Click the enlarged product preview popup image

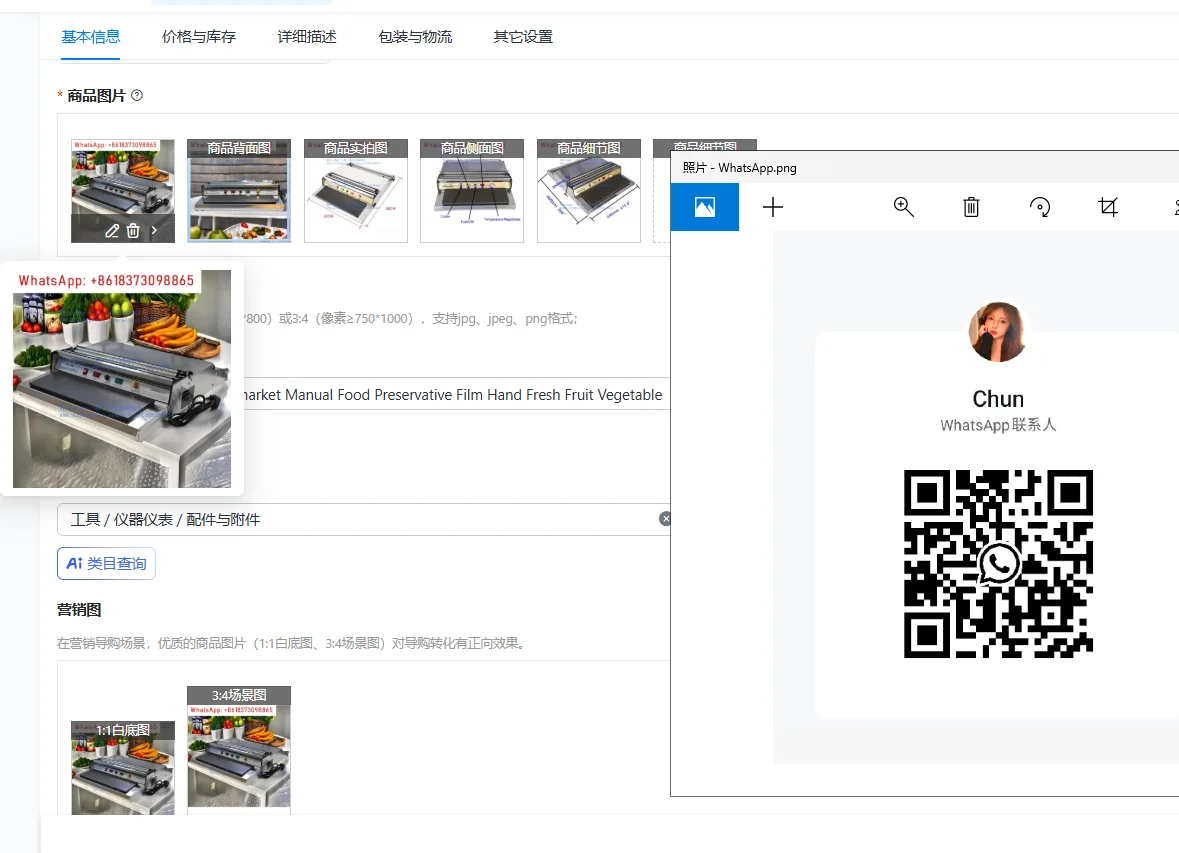[x=122, y=378]
